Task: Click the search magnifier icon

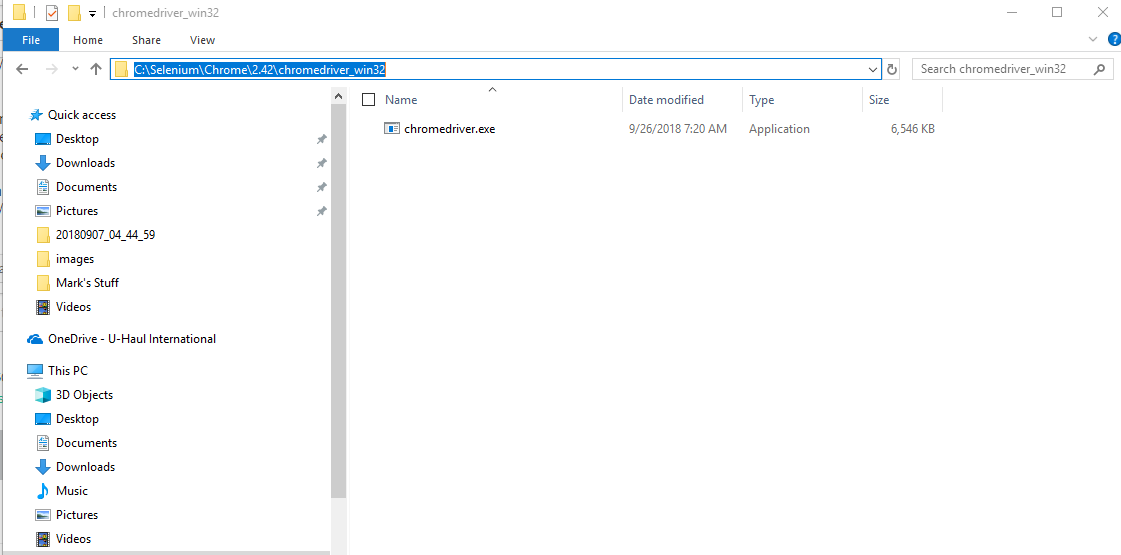Action: click(x=1100, y=69)
